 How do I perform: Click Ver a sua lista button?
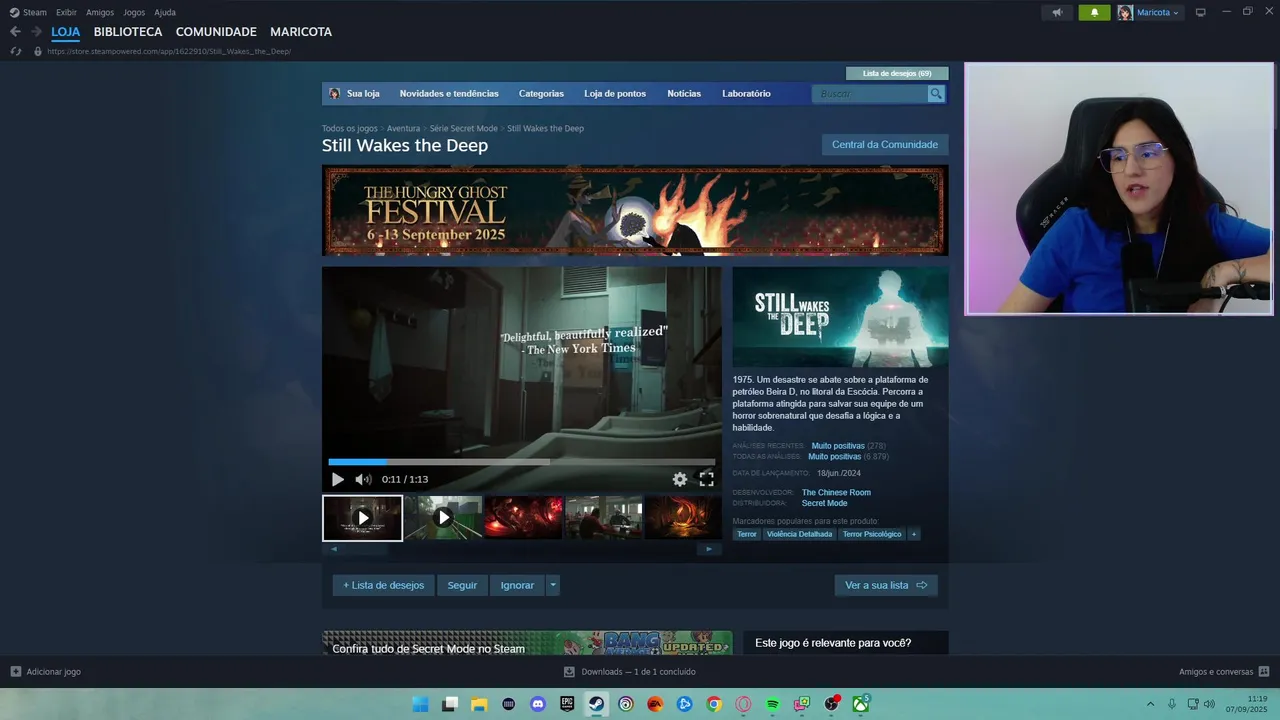886,585
